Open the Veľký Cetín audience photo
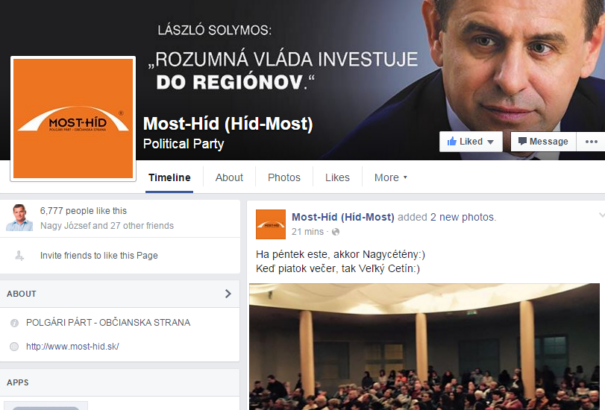 pyautogui.click(x=424, y=347)
